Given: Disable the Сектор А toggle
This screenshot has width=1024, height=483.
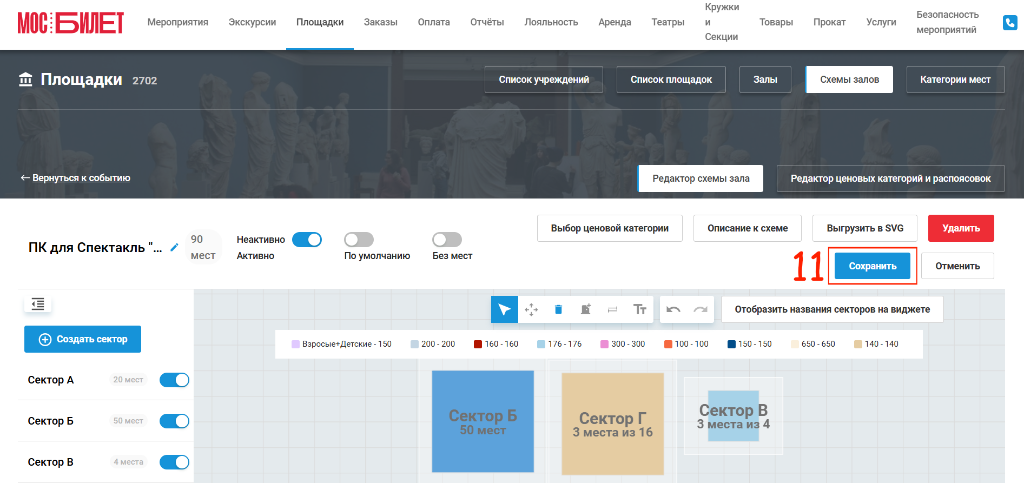Looking at the screenshot, I should pos(174,380).
